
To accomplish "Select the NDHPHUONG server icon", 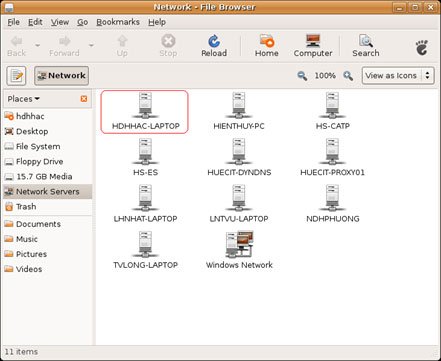I will pyautogui.click(x=332, y=204).
